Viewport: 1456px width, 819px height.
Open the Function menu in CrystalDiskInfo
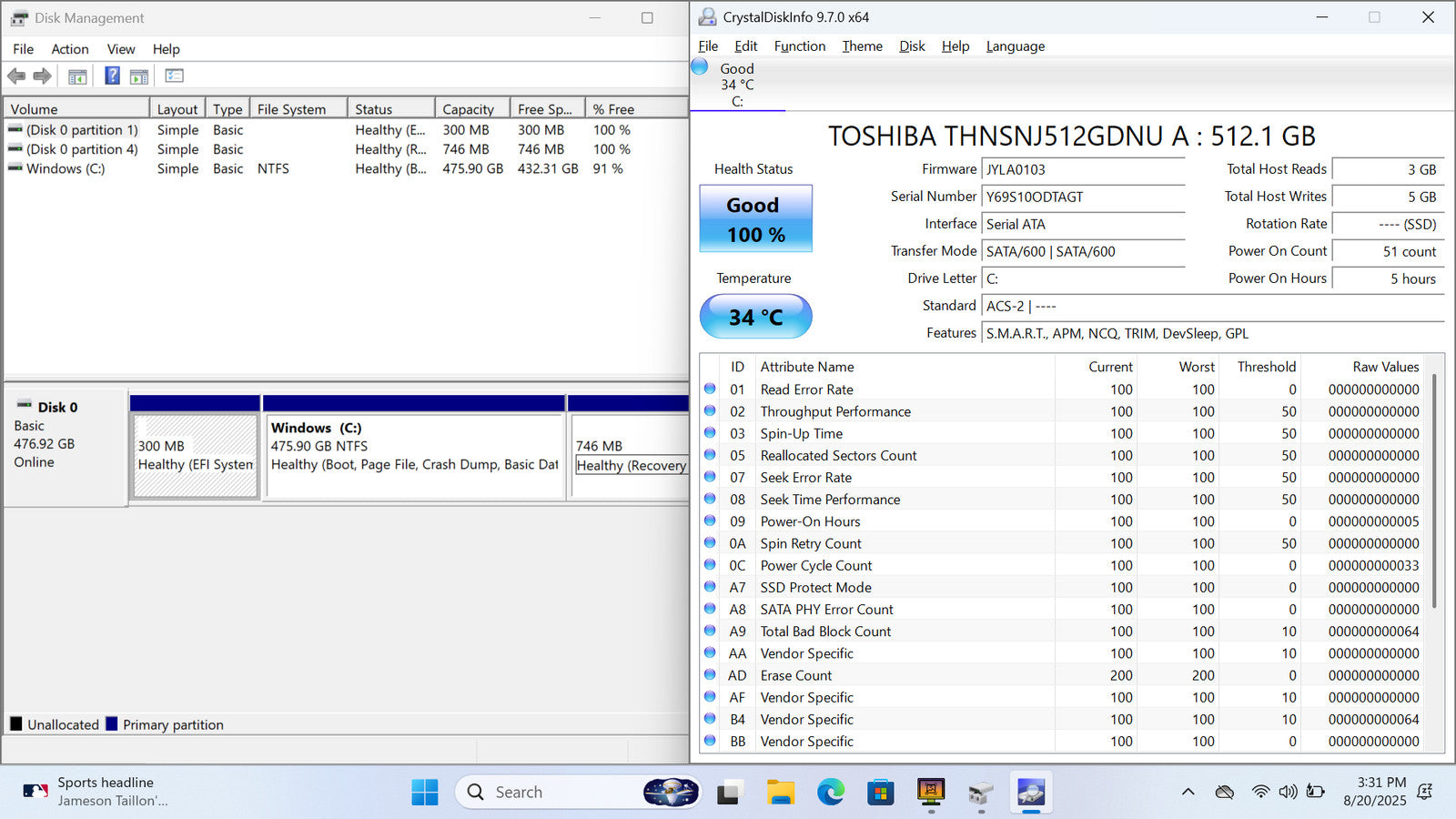pos(799,46)
